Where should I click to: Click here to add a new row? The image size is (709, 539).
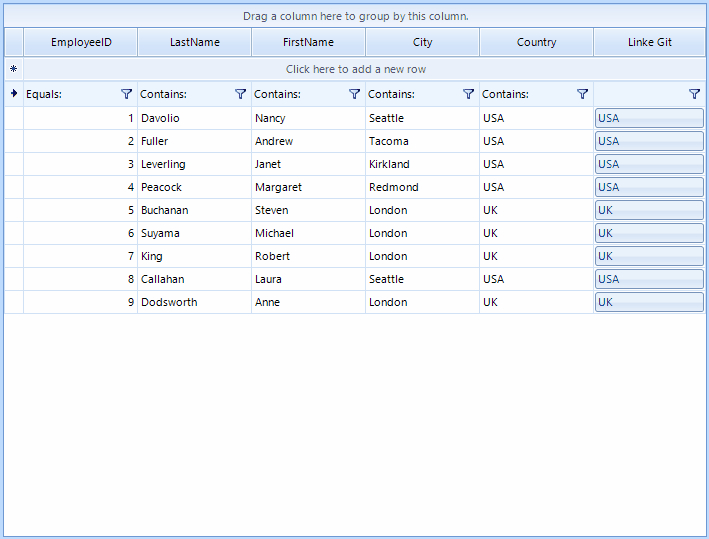coord(356,69)
